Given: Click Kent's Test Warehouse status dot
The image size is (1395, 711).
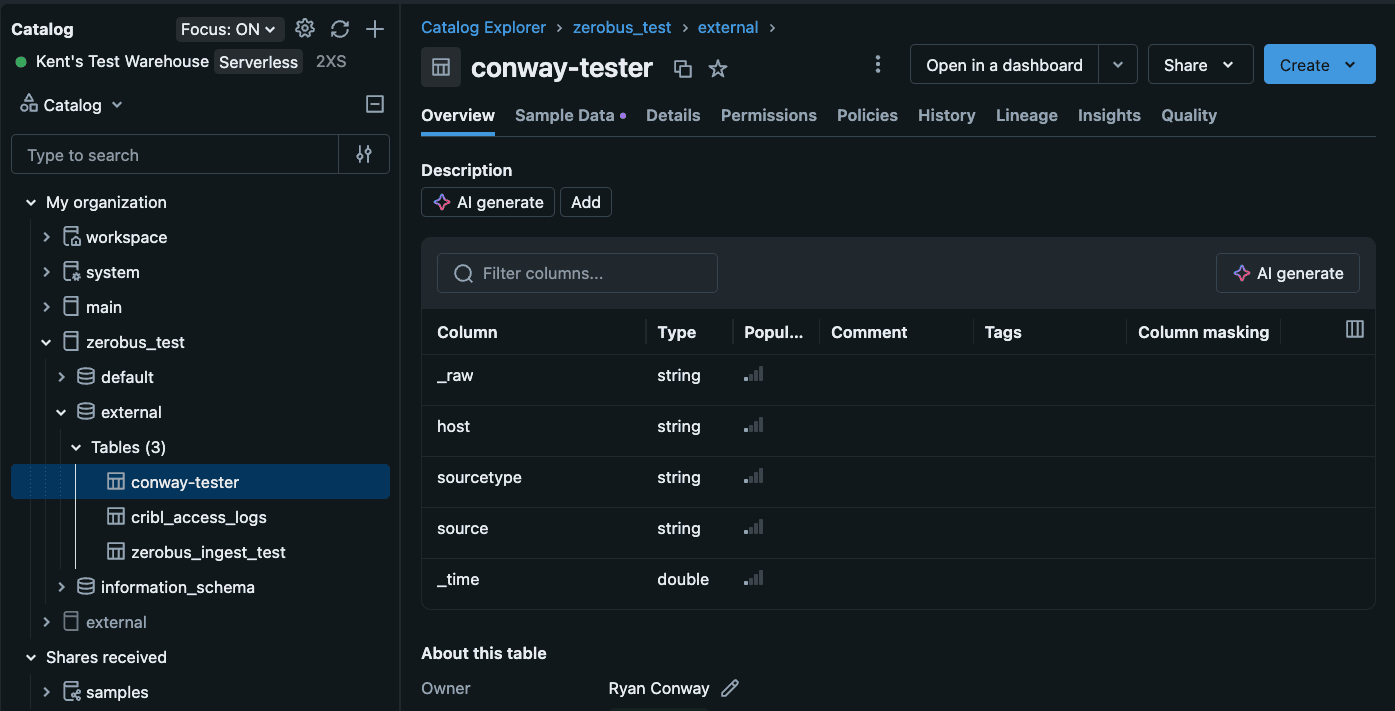Looking at the screenshot, I should pos(21,62).
